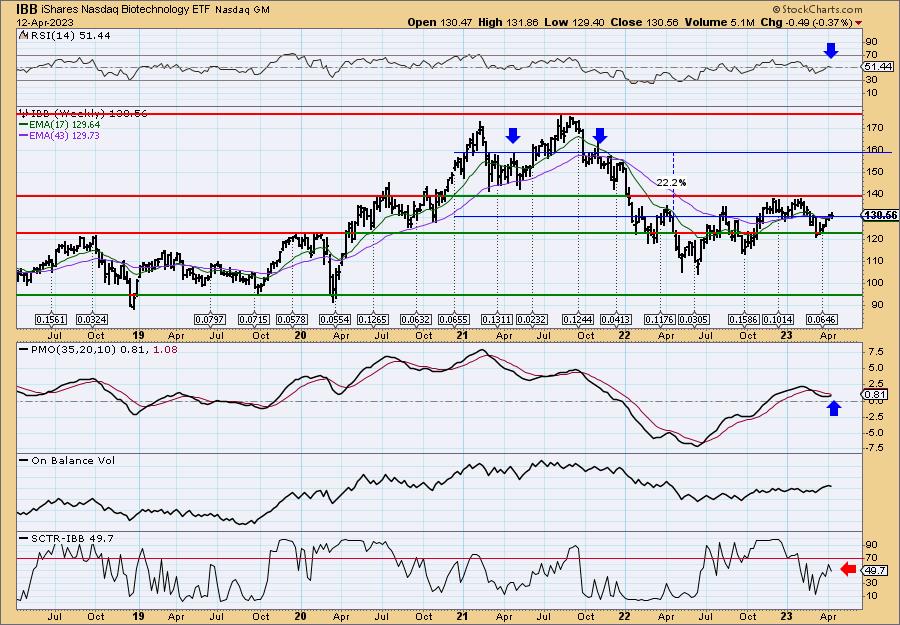Click the 0.1561 dividend value
The image size is (900, 625).
click(x=51, y=319)
